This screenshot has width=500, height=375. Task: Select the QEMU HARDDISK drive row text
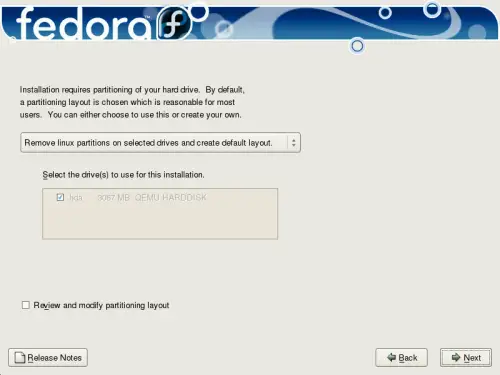171,198
